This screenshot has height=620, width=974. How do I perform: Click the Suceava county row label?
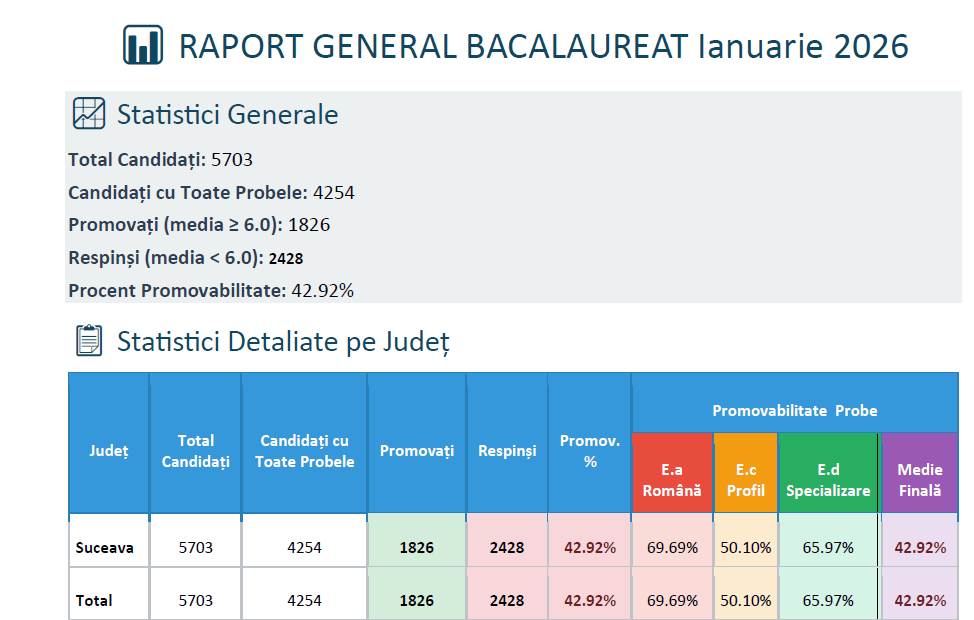coord(104,548)
